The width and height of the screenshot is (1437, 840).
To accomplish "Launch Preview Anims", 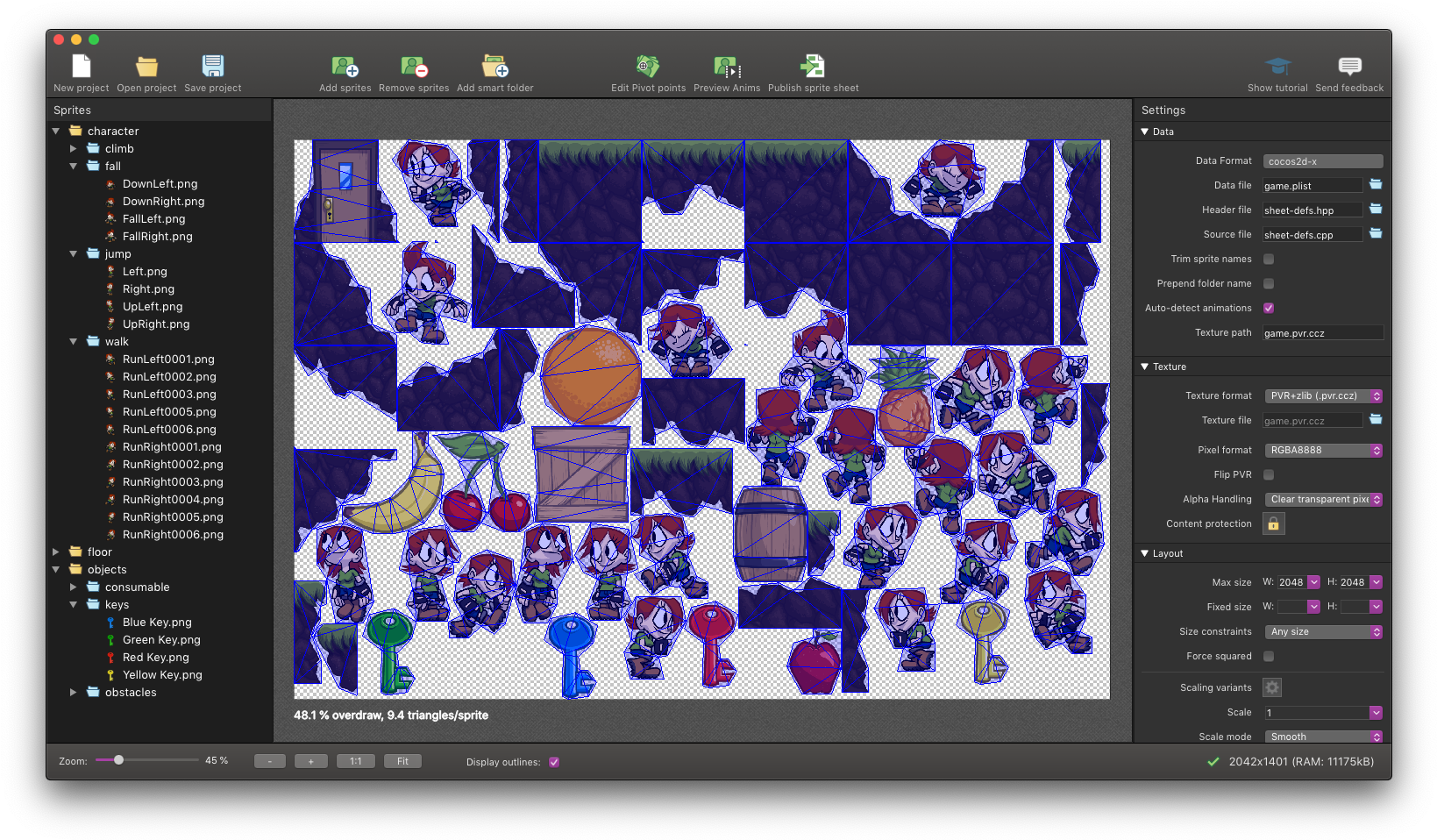I will [726, 66].
